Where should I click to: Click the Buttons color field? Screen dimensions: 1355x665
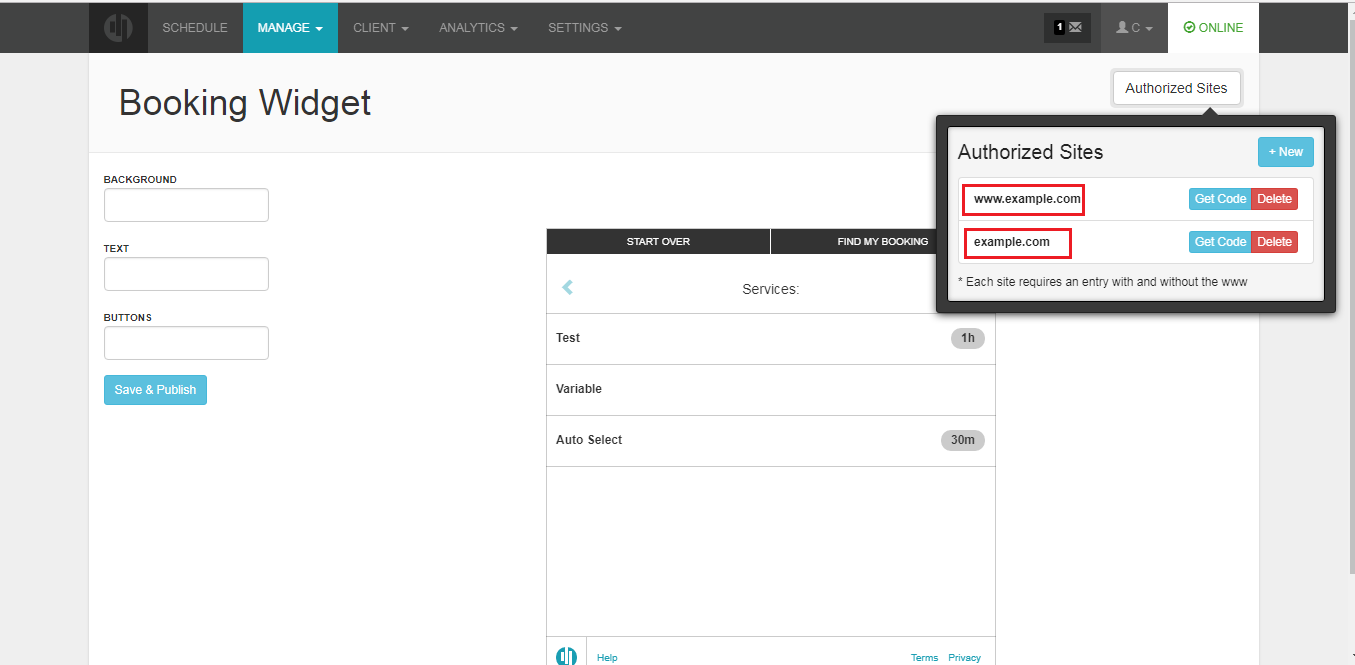tap(186, 343)
